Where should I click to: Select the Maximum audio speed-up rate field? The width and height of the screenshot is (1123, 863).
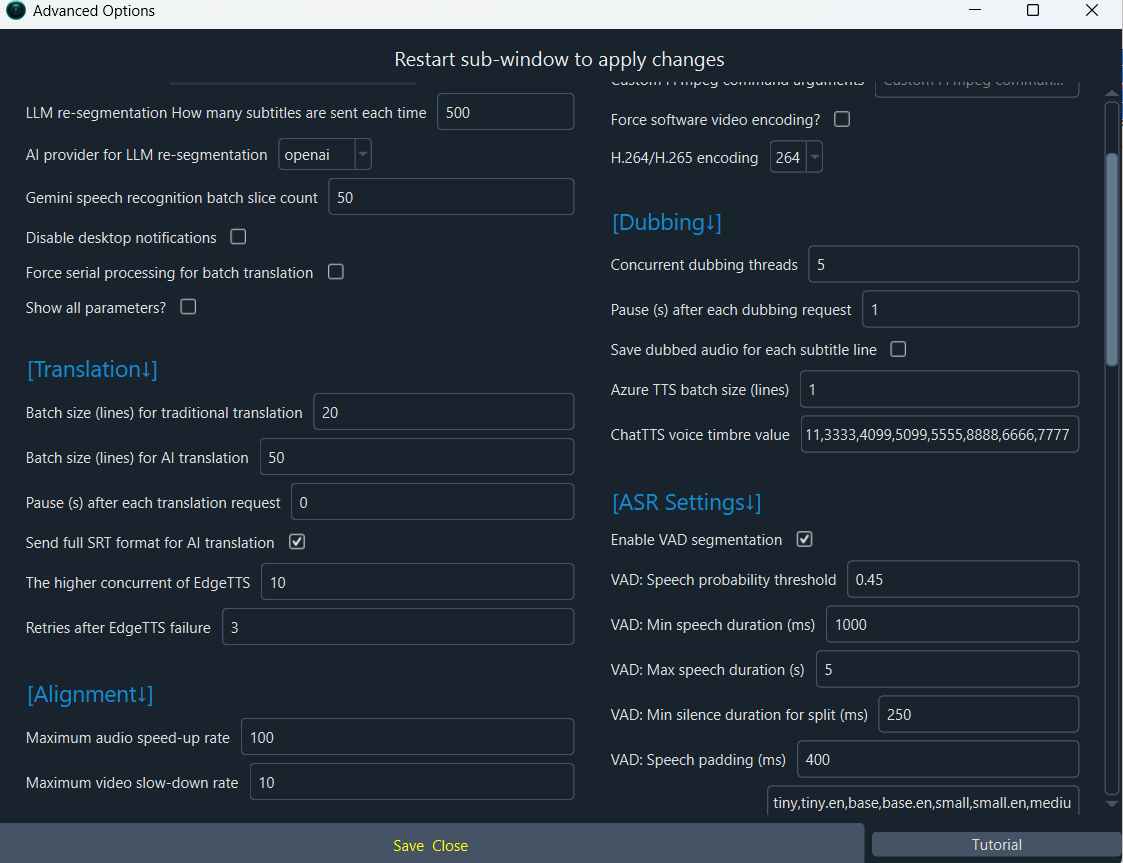407,737
